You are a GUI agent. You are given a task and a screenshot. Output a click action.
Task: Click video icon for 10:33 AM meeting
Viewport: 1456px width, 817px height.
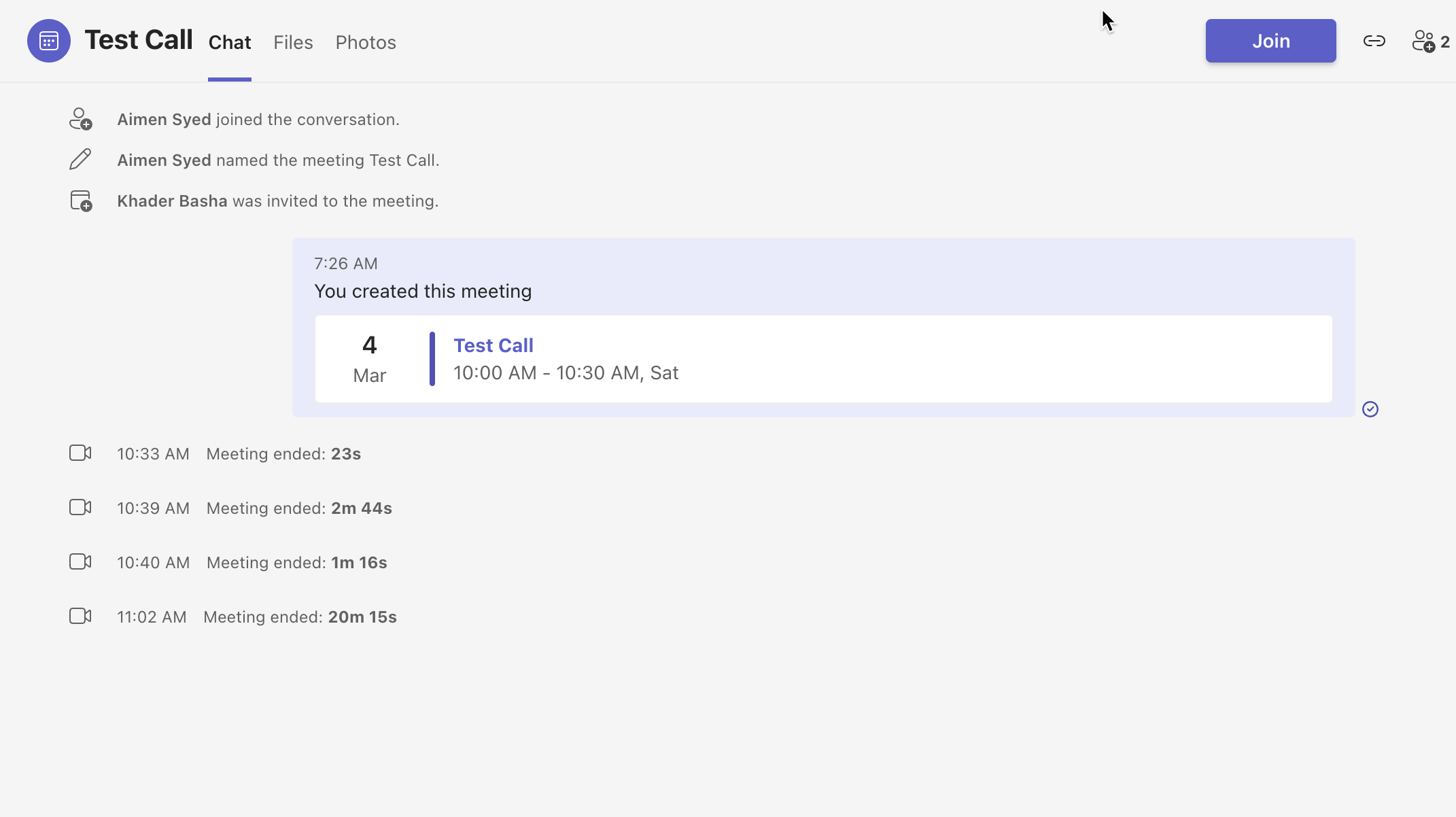click(x=80, y=453)
